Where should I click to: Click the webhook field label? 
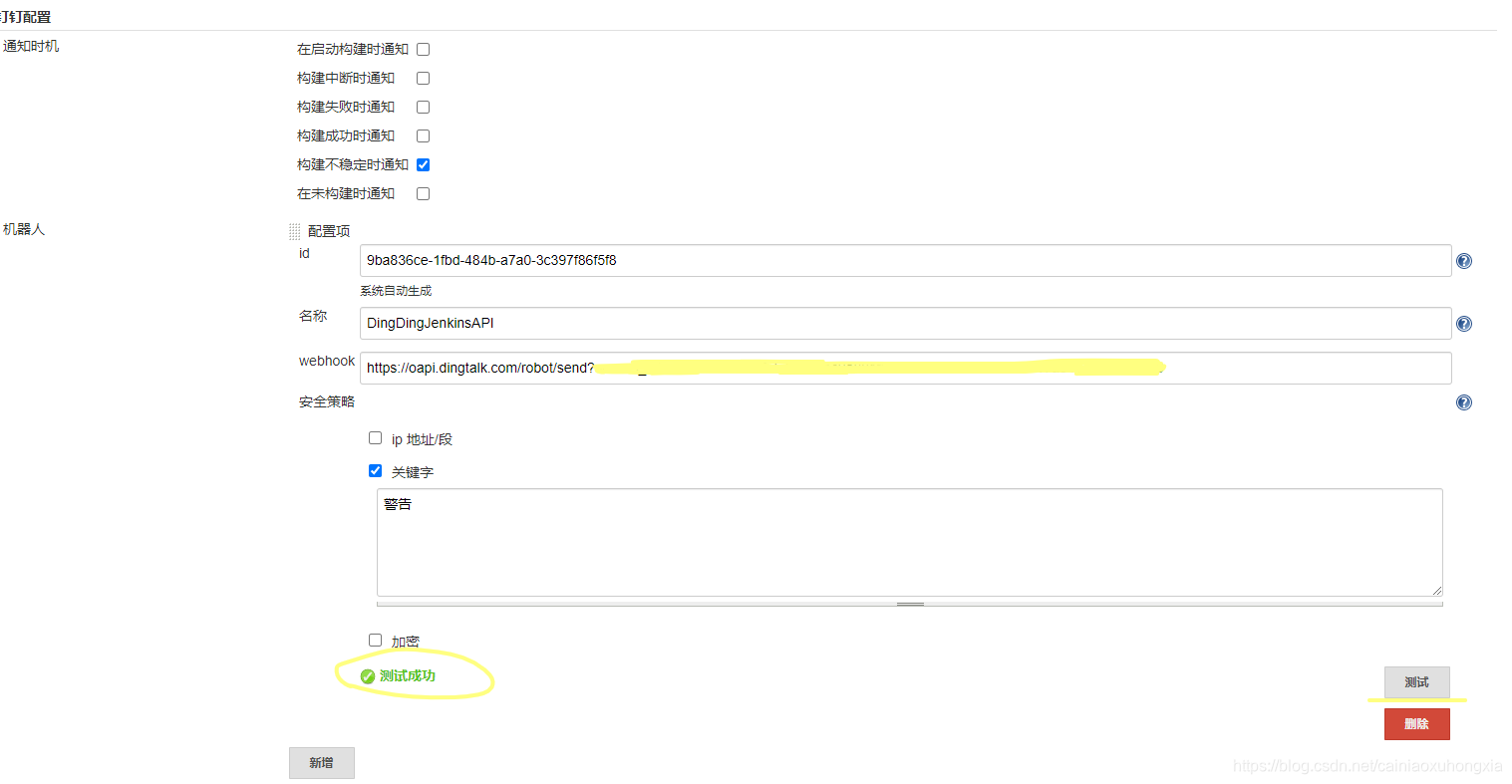click(x=327, y=361)
